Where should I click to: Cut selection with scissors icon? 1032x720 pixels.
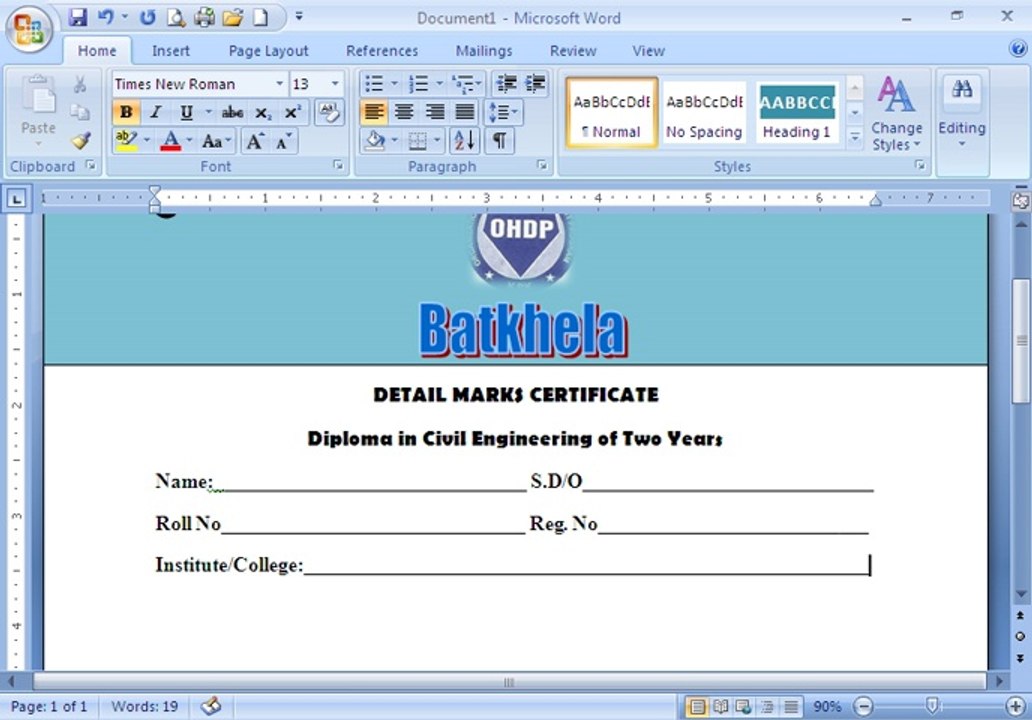click(x=80, y=84)
